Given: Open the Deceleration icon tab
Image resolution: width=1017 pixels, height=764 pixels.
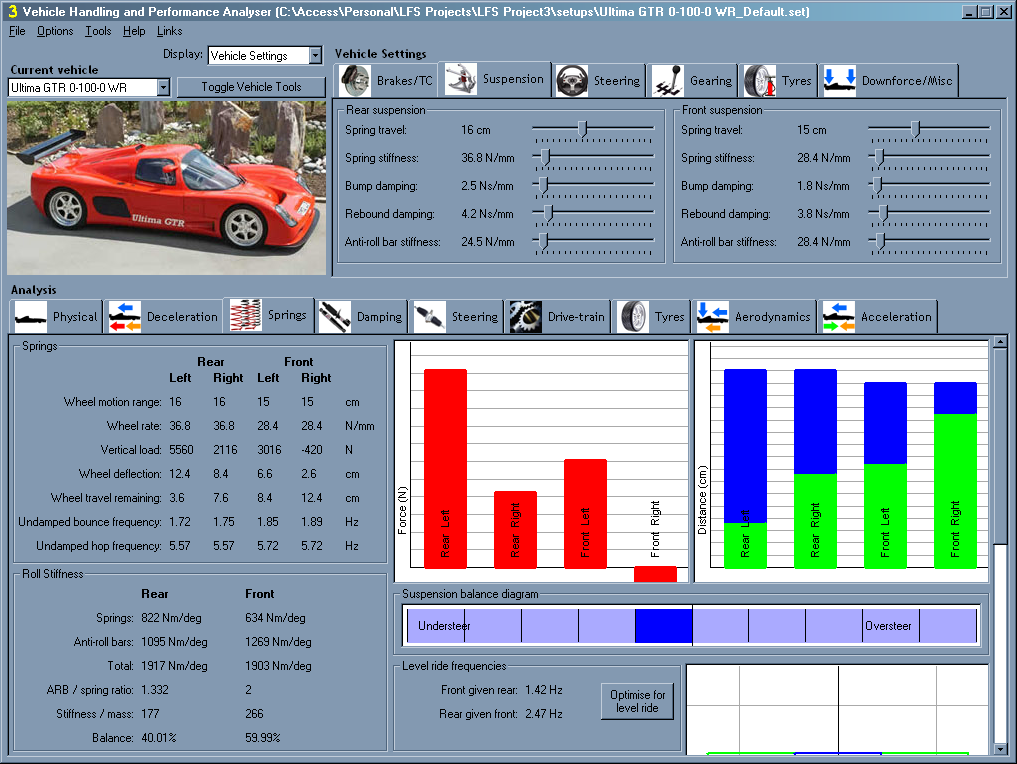Looking at the screenshot, I should 125,316.
